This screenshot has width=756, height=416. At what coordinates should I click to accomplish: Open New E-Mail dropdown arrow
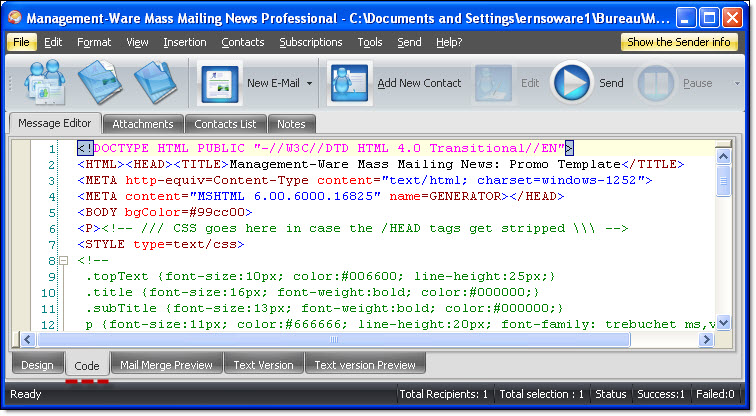click(x=309, y=83)
